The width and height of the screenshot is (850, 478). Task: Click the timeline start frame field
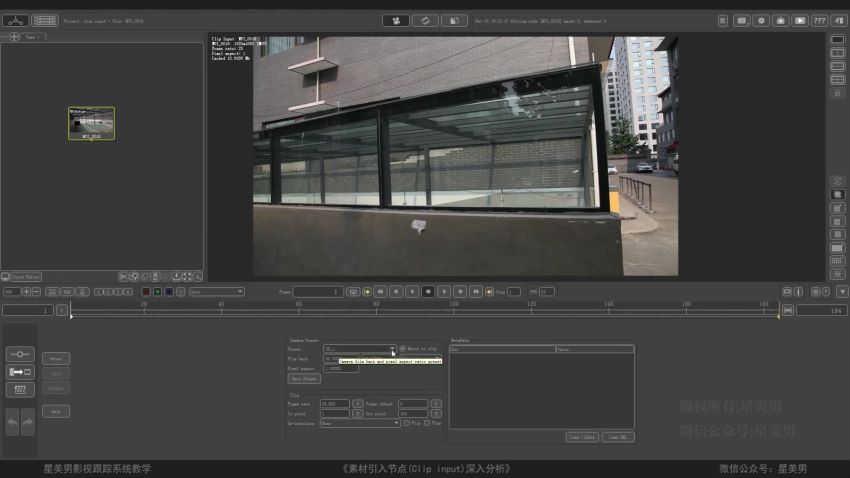pyautogui.click(x=28, y=311)
